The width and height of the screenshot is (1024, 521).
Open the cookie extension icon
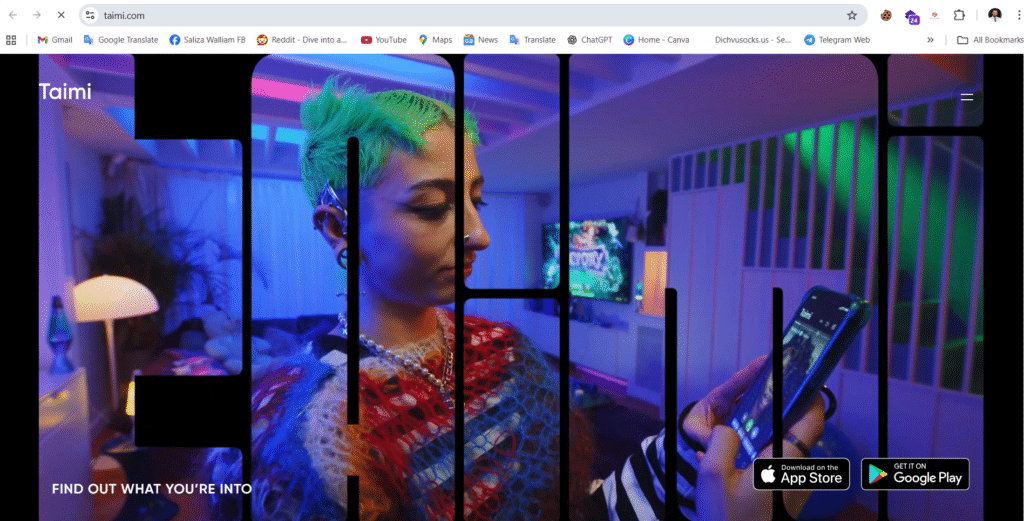[x=886, y=15]
